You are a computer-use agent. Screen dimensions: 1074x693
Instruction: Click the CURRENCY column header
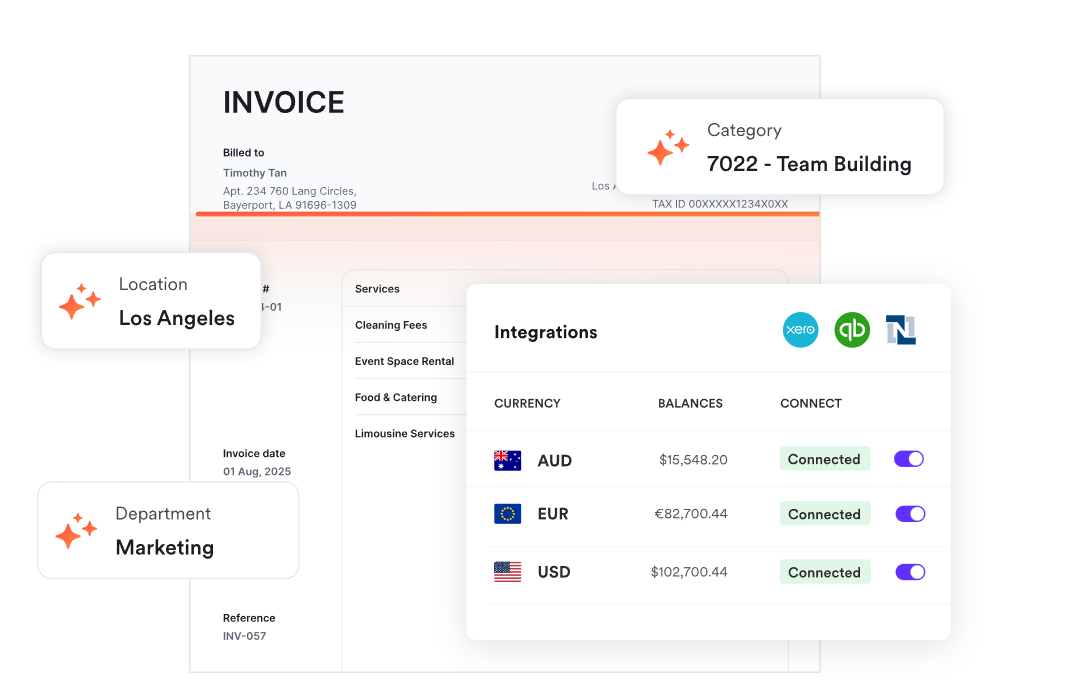coord(527,403)
